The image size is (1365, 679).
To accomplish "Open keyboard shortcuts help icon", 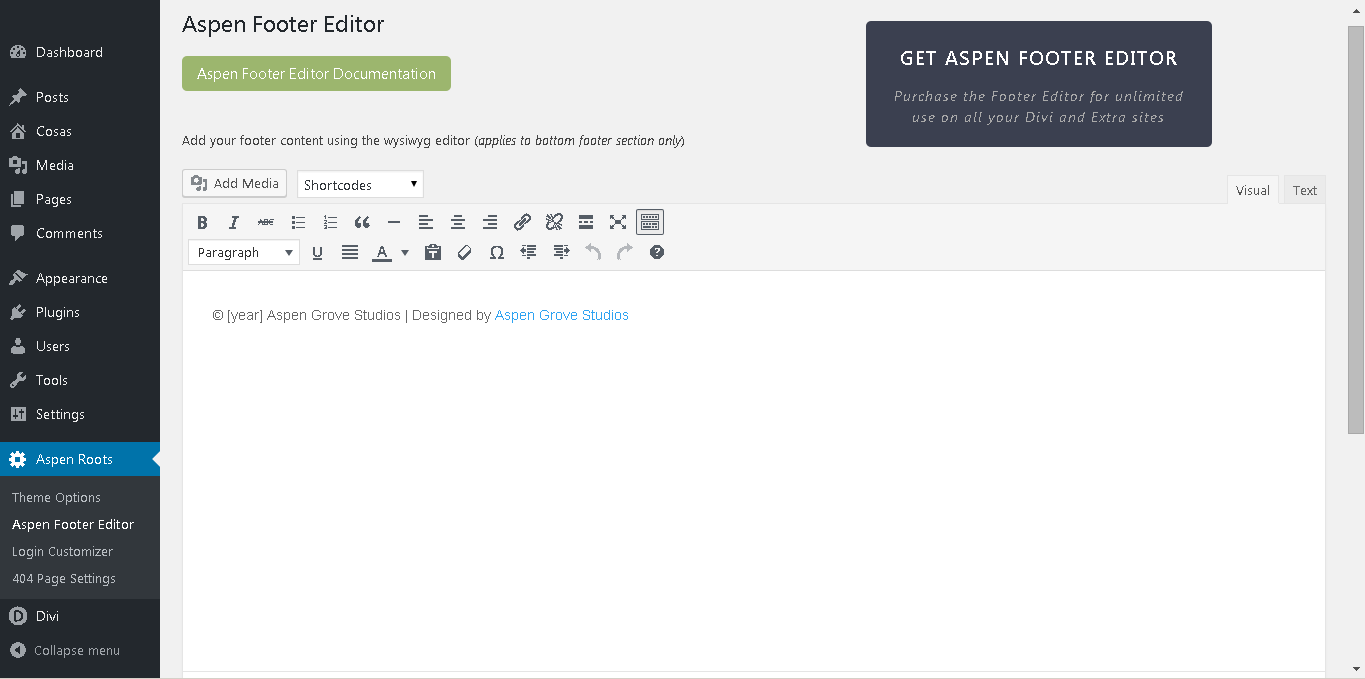I will 657,252.
